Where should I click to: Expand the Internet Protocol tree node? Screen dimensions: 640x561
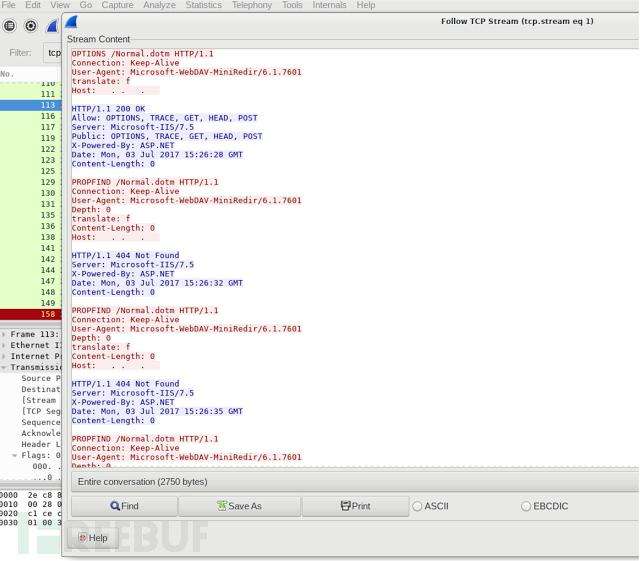point(3,356)
